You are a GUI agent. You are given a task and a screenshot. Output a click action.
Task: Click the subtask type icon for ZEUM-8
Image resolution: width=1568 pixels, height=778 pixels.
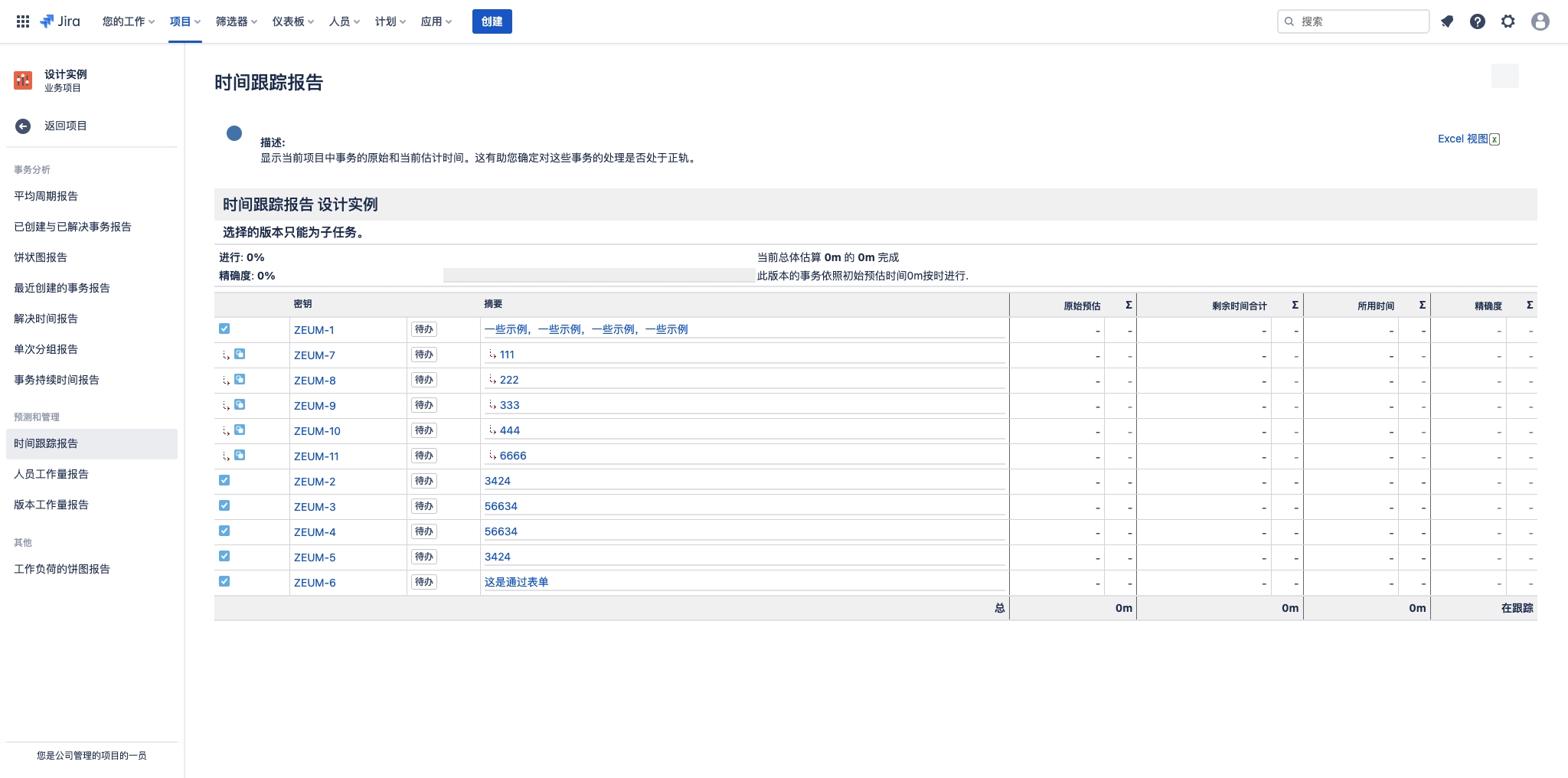pos(240,379)
